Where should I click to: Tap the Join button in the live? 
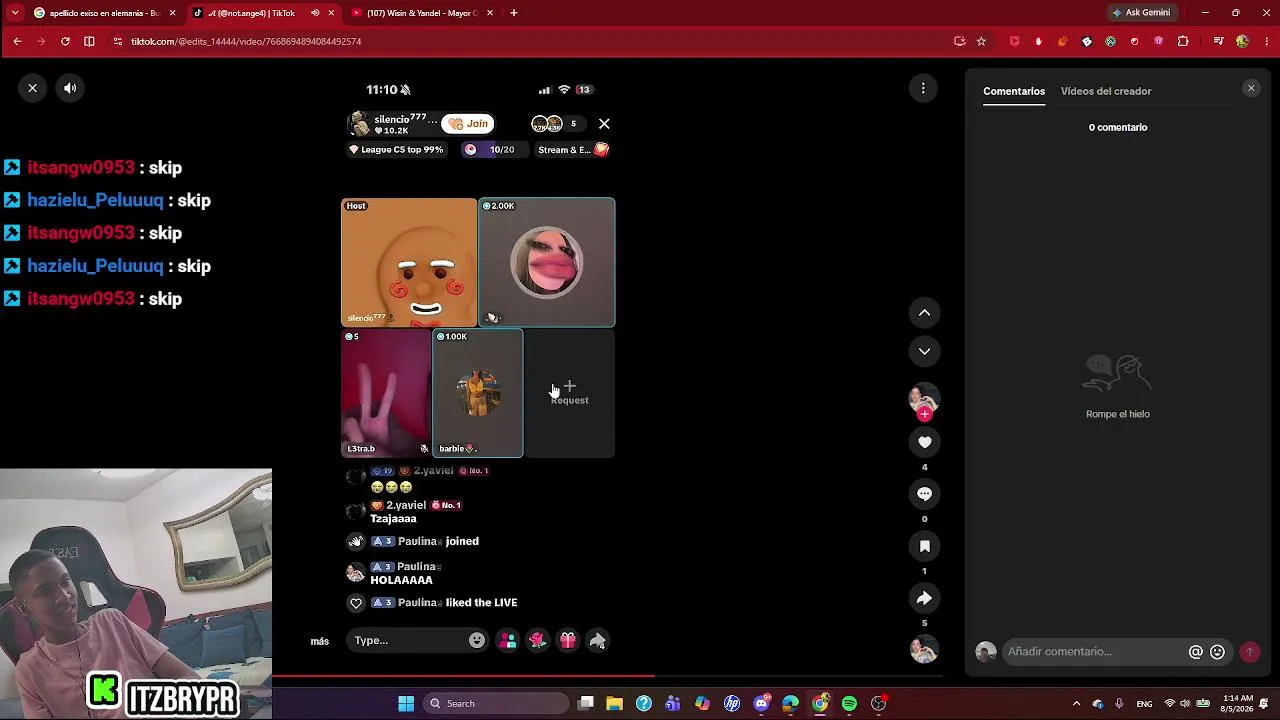pos(468,124)
